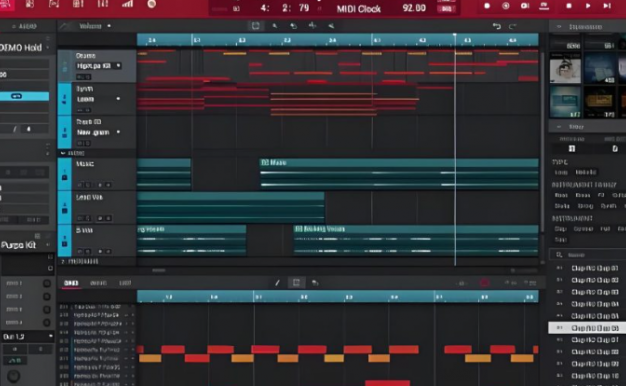
Task: Select pencil draw tool in piano roll toolbar
Action: 277,283
